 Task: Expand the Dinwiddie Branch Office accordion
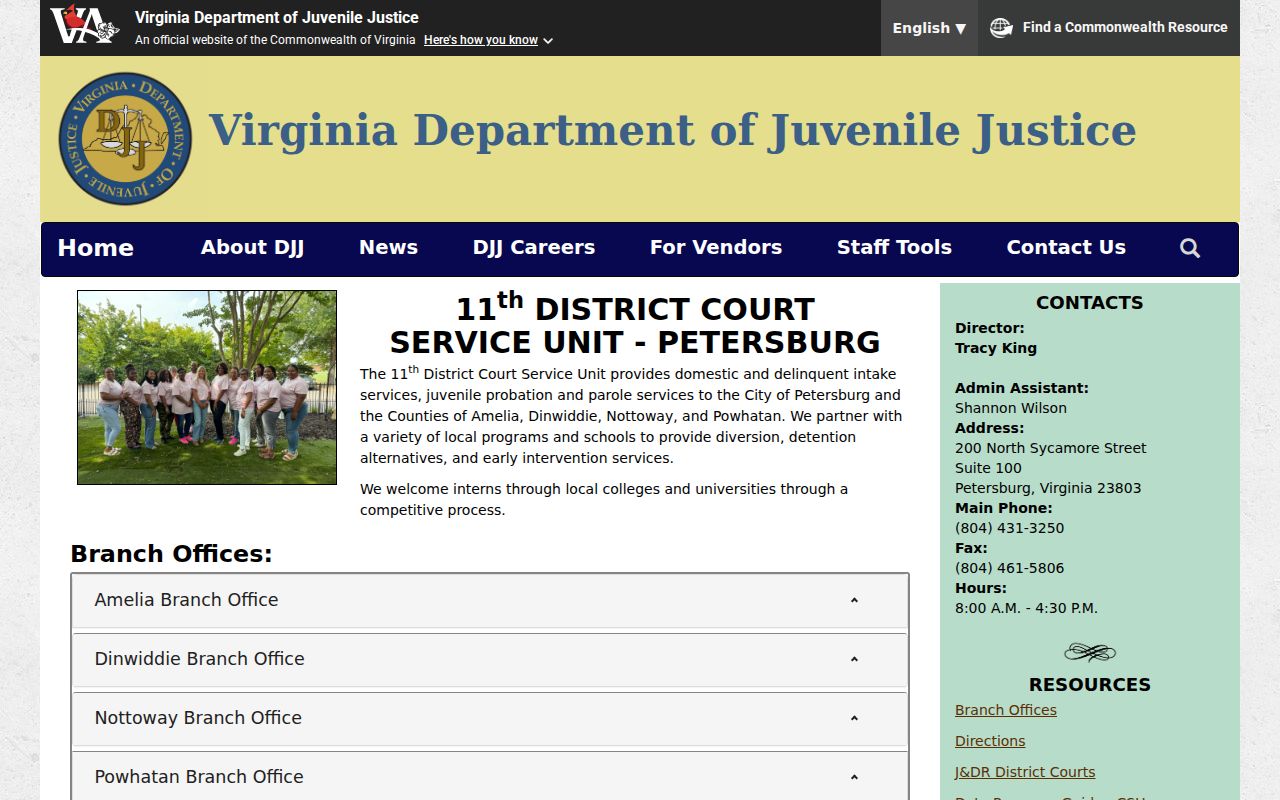coord(490,659)
